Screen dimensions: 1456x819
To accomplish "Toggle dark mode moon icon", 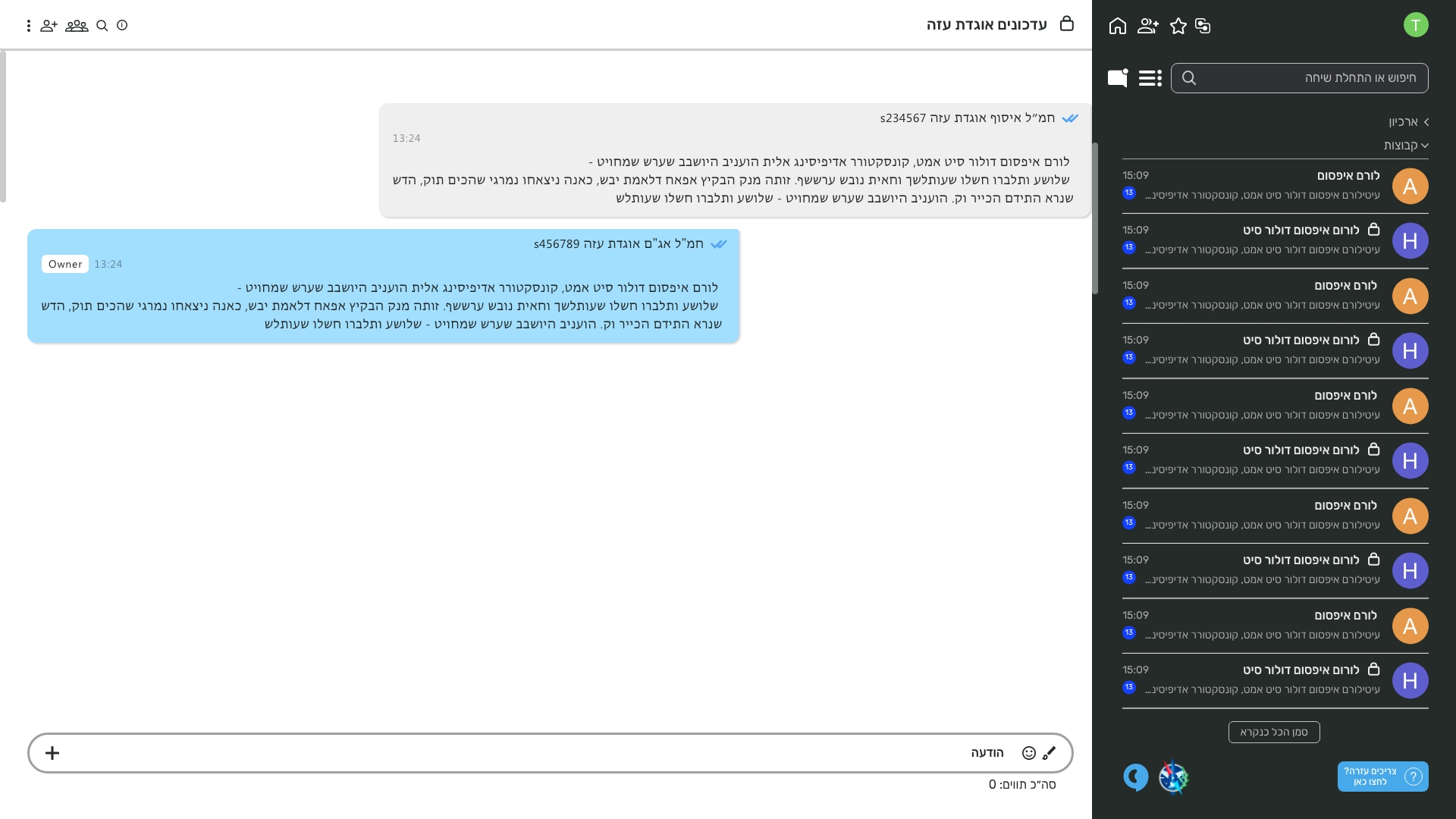I will (1135, 777).
